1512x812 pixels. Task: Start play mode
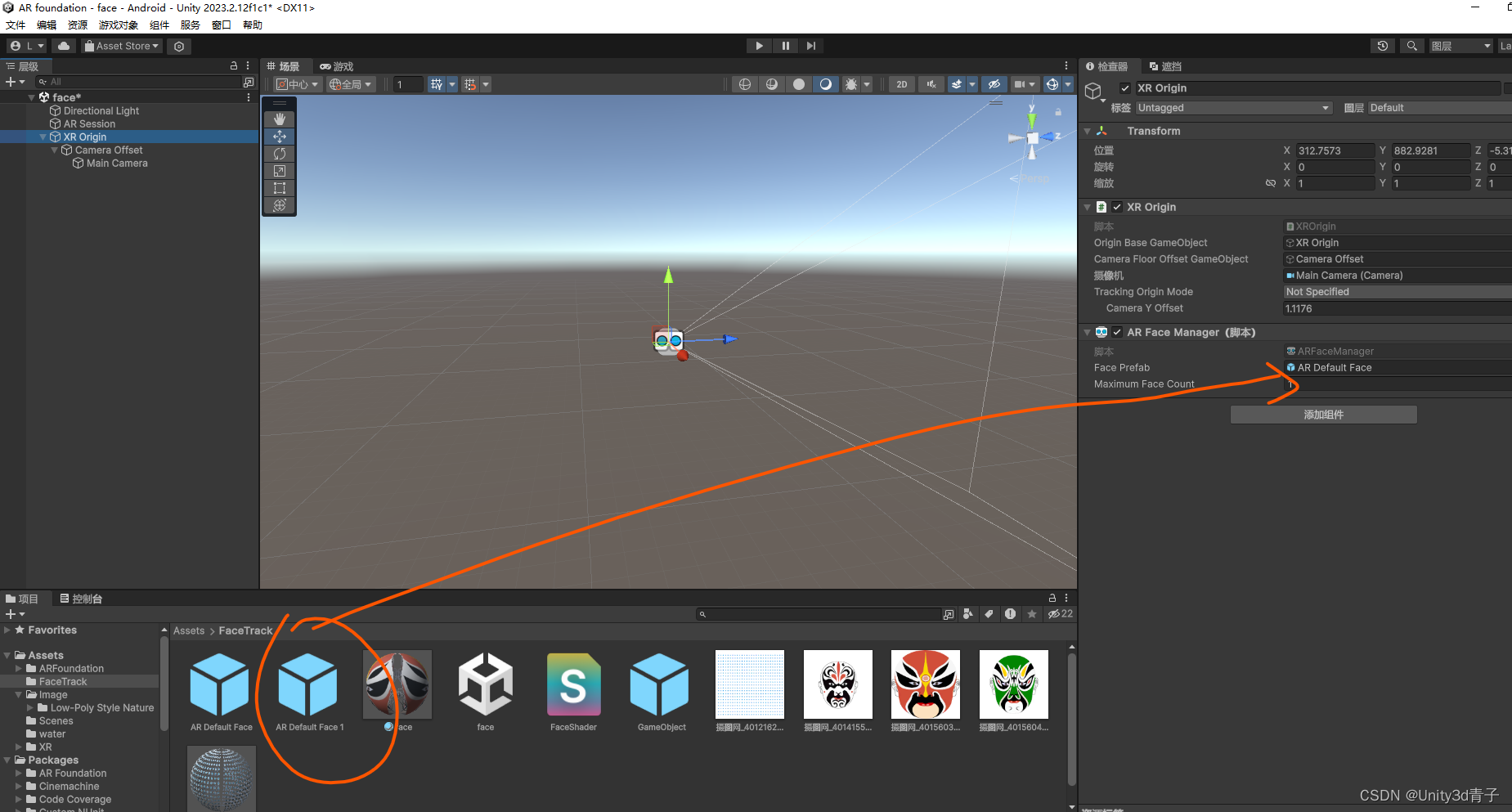click(760, 46)
